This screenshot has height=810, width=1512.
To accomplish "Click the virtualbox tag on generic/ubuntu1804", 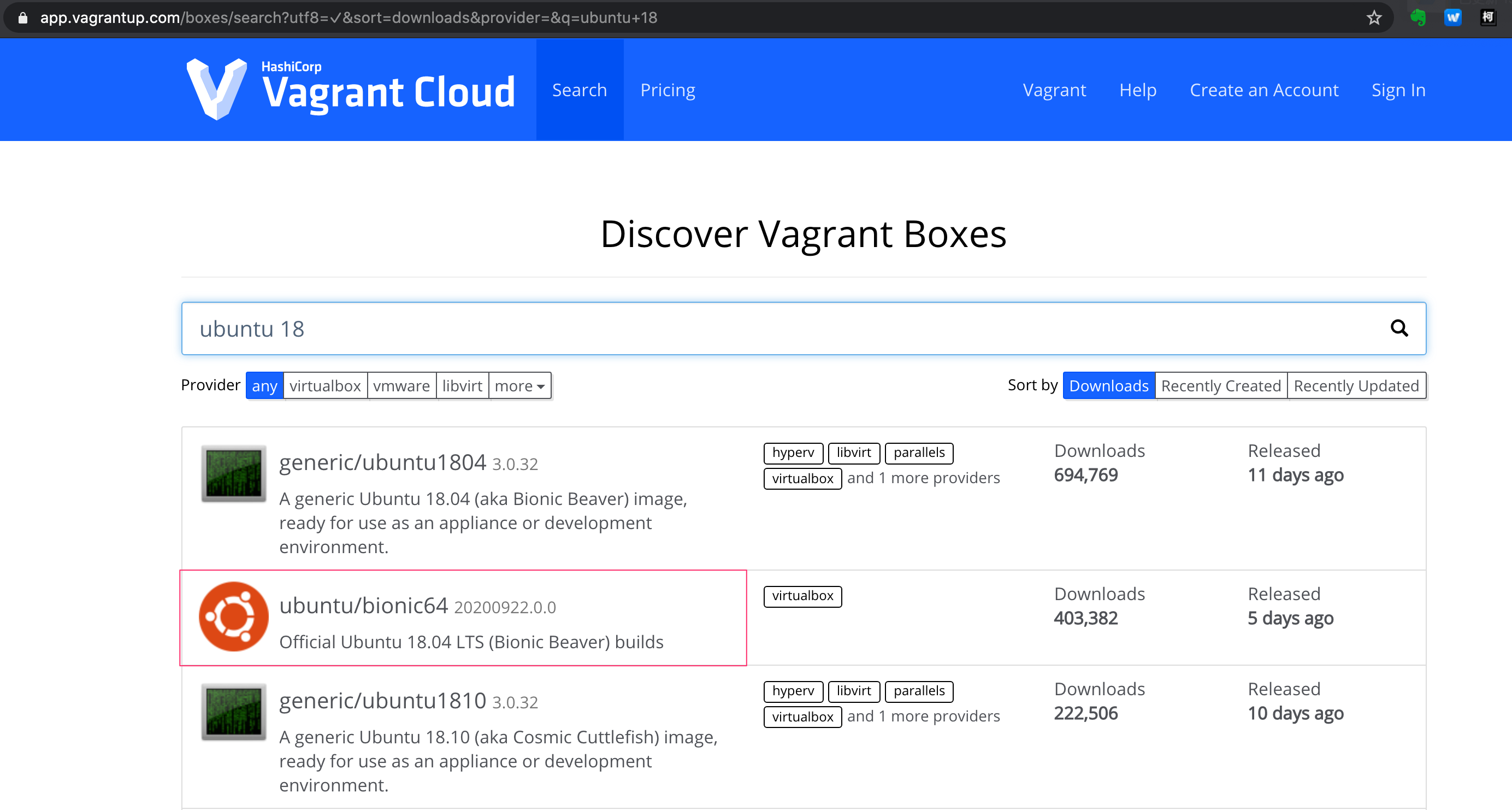I will [x=802, y=479].
